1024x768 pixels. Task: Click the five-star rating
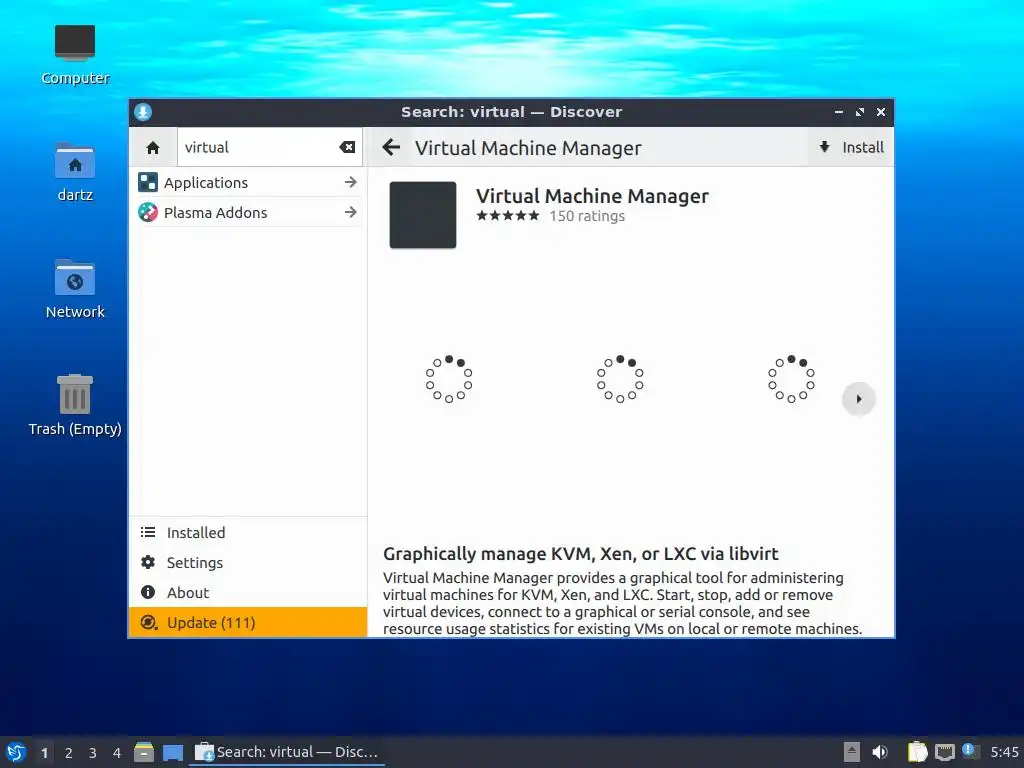tap(508, 216)
